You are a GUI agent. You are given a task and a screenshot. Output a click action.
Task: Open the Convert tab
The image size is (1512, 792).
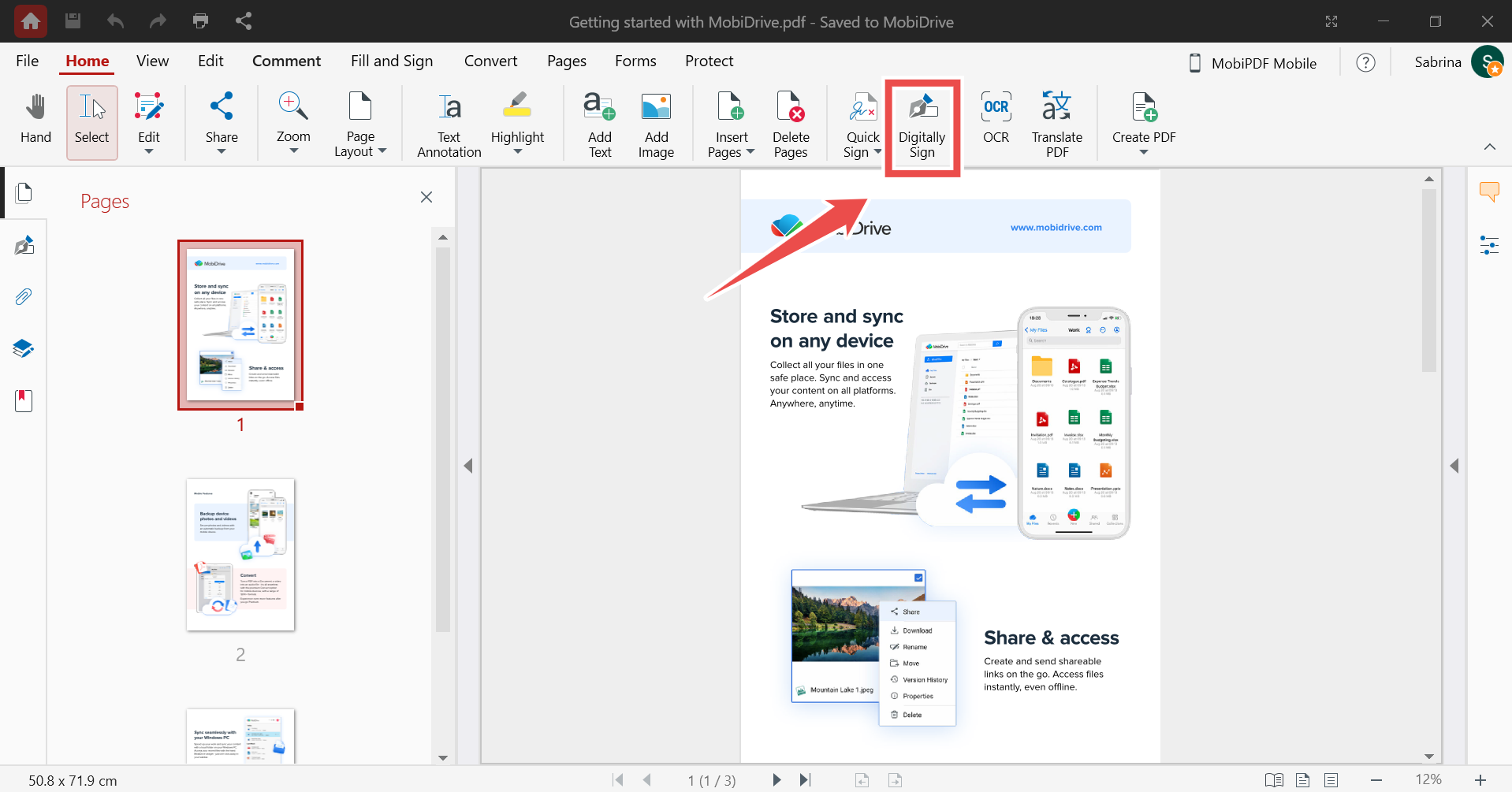click(x=490, y=61)
